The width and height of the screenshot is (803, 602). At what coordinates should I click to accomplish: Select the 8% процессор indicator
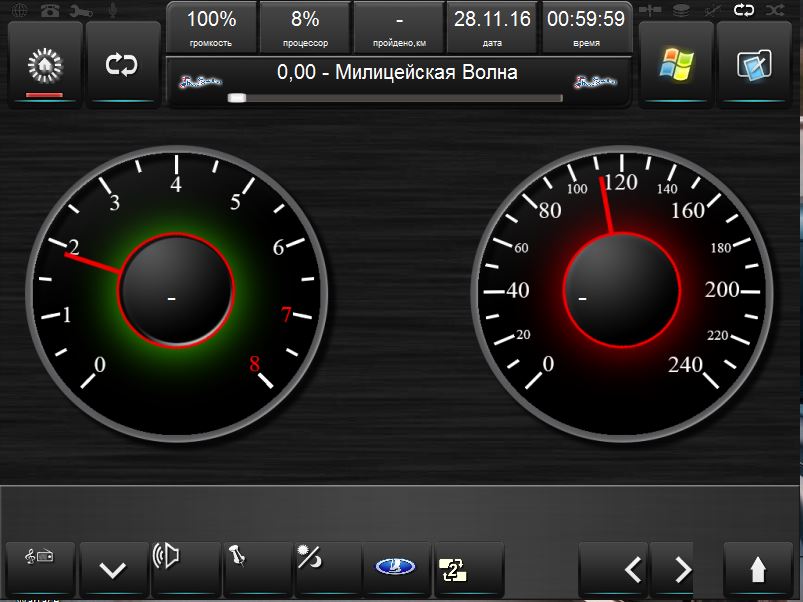(x=305, y=28)
